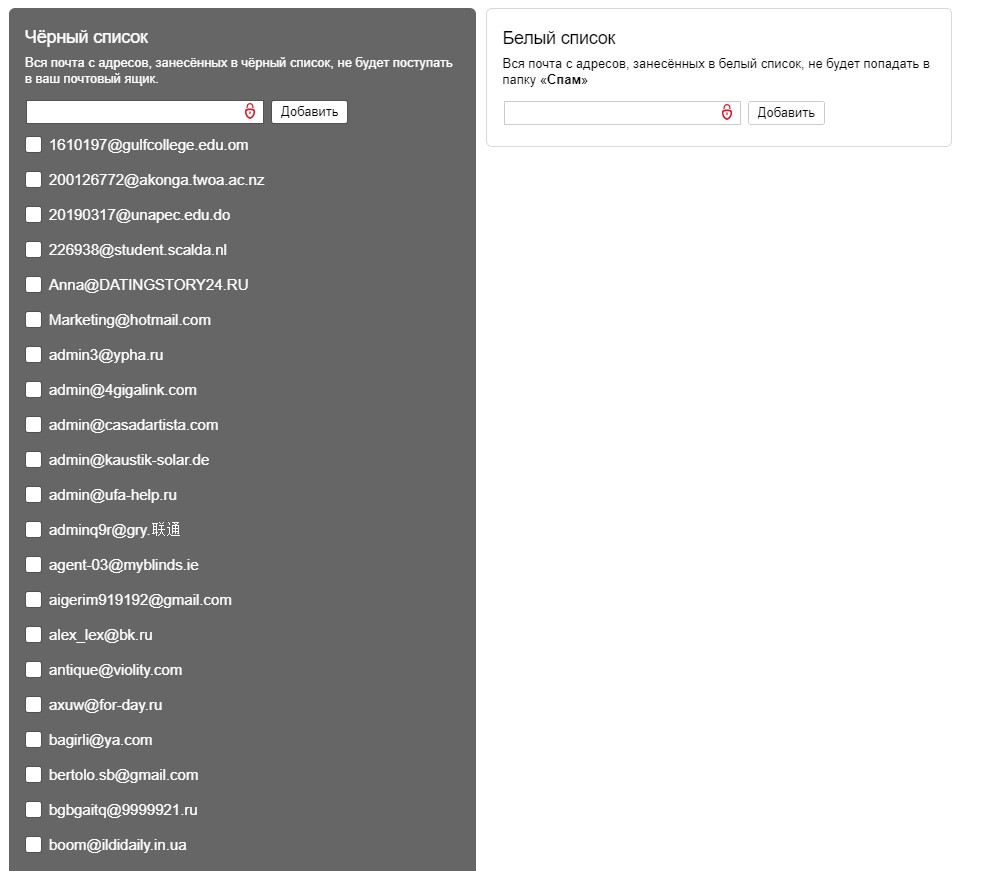Select the Anna@DATINGSTORY24.RU checkbox

[x=33, y=285]
